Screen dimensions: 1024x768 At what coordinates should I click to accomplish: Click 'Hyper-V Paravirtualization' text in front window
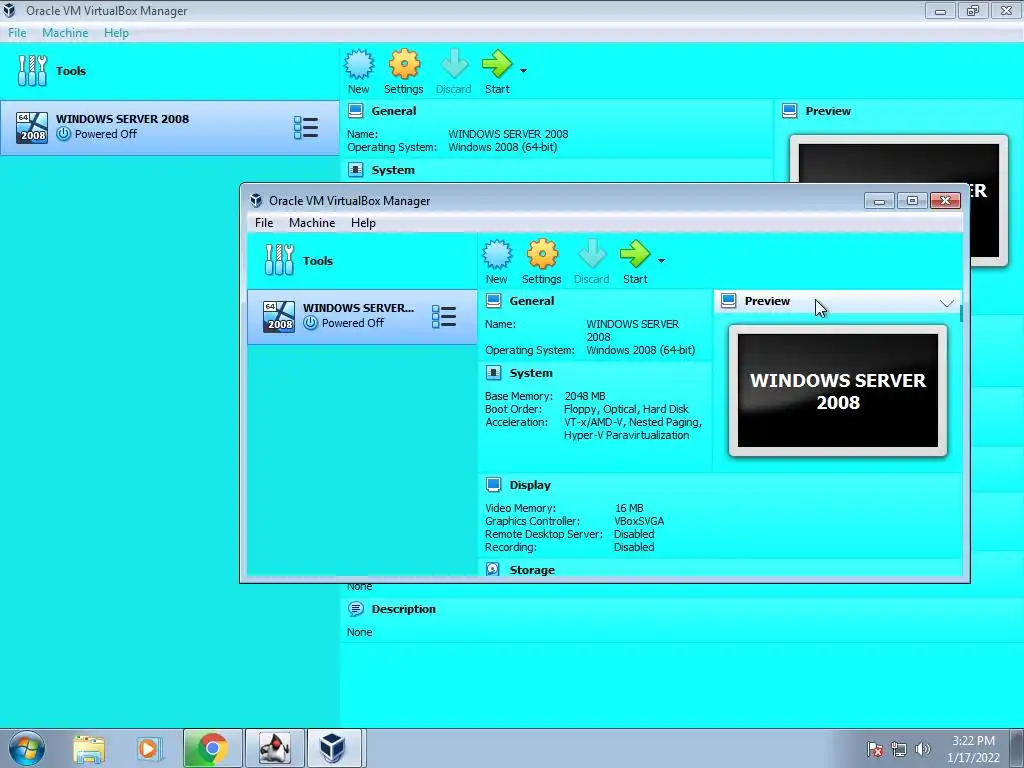[x=626, y=435]
